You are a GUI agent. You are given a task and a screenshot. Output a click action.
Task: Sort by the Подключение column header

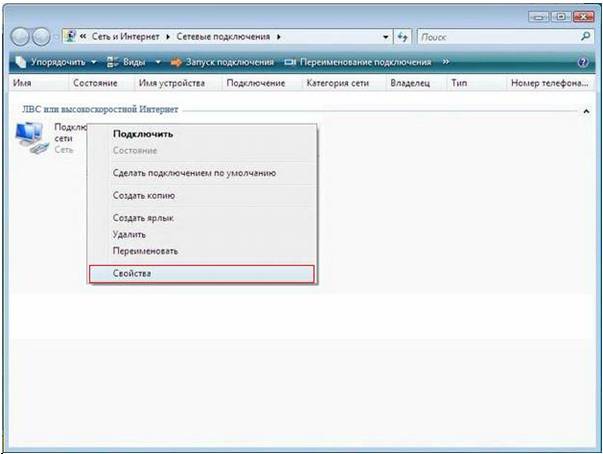pyautogui.click(x=262, y=83)
